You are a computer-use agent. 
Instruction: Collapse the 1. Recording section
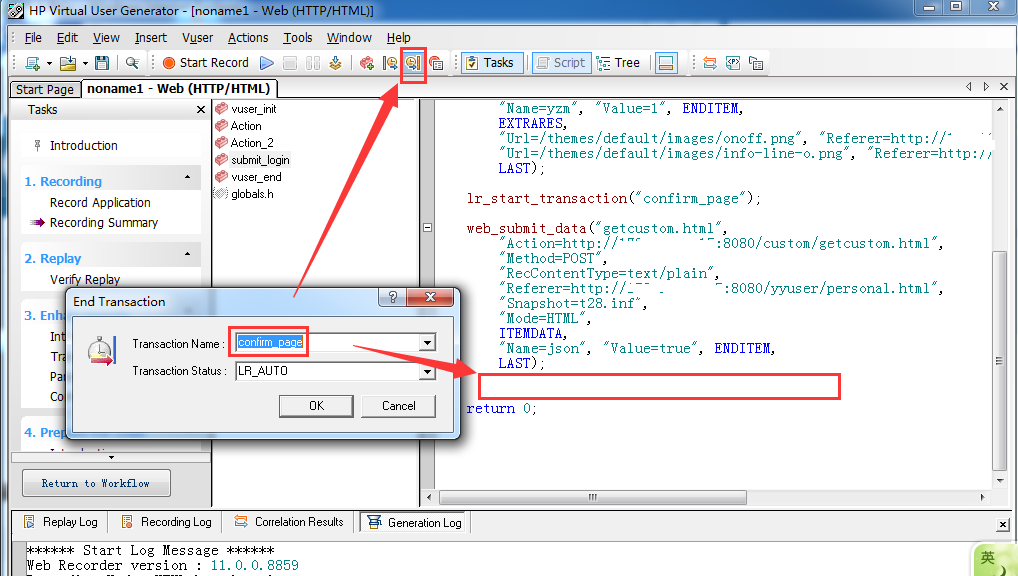[188, 177]
